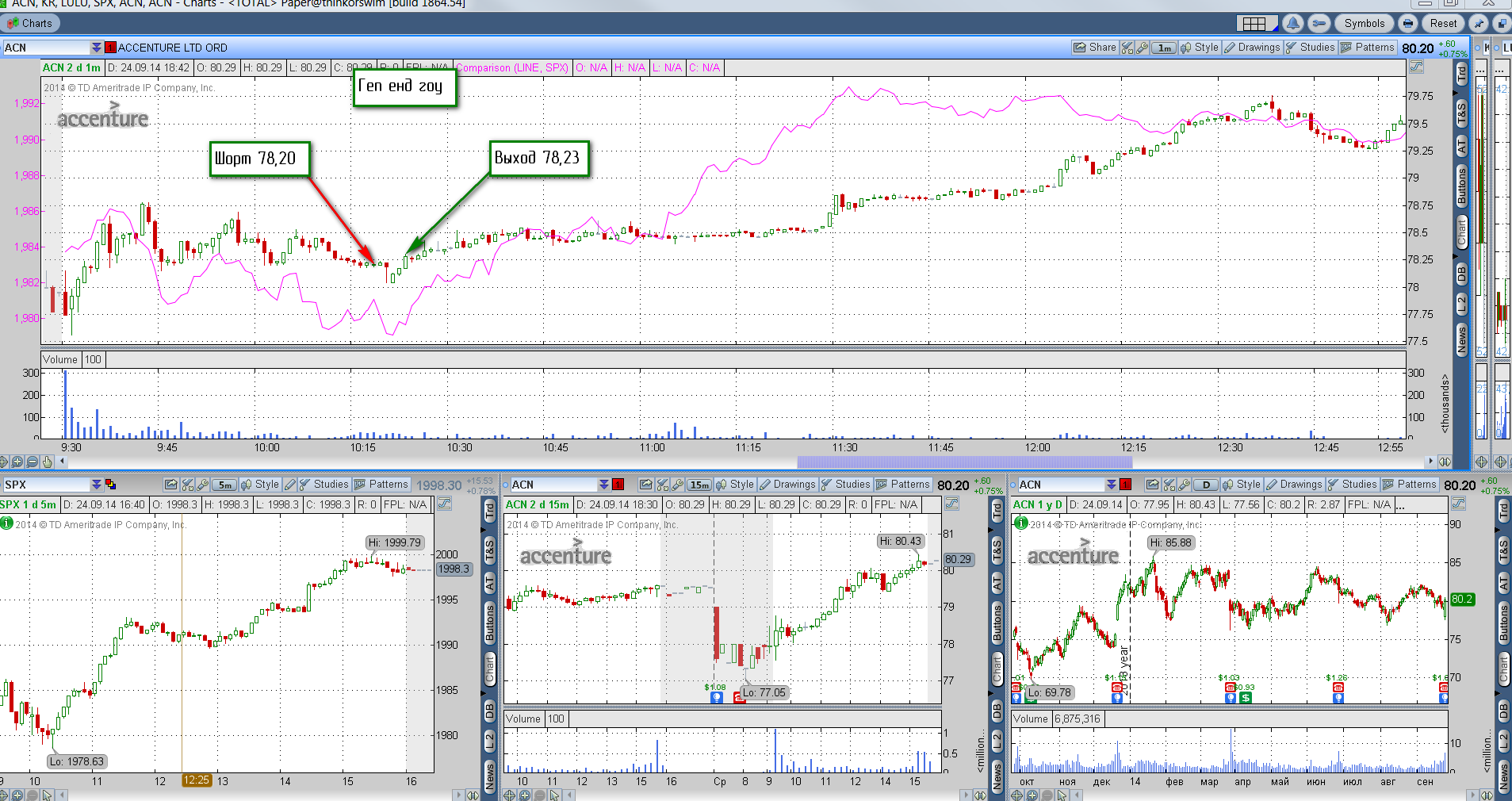Toggle the DB side tab on main chart
The image size is (1512, 801).
tap(1462, 274)
